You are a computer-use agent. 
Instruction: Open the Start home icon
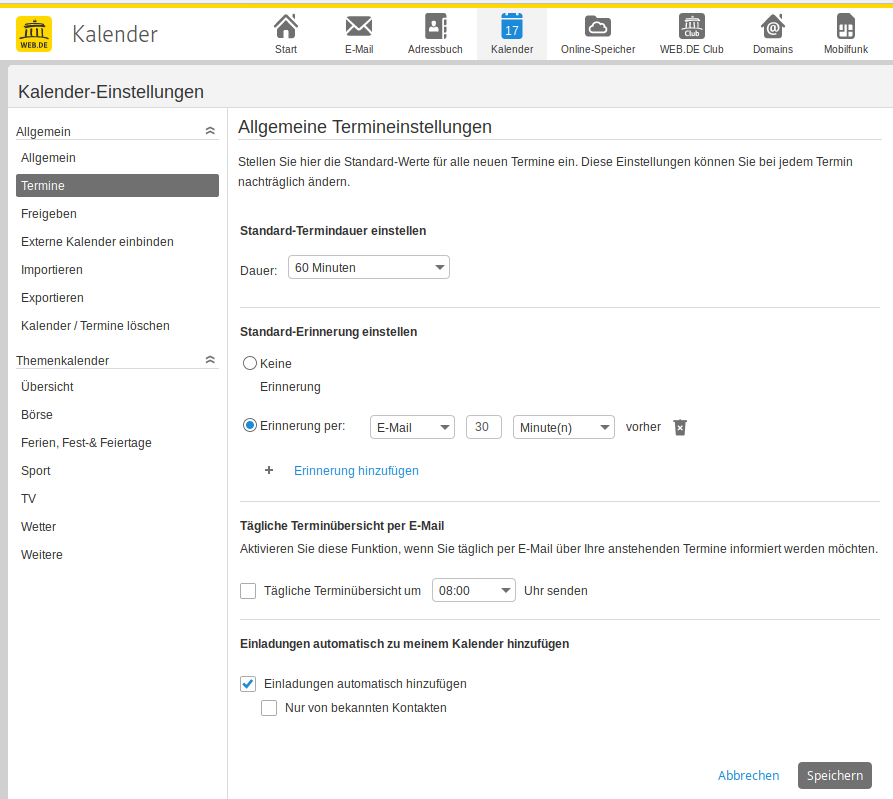click(286, 27)
